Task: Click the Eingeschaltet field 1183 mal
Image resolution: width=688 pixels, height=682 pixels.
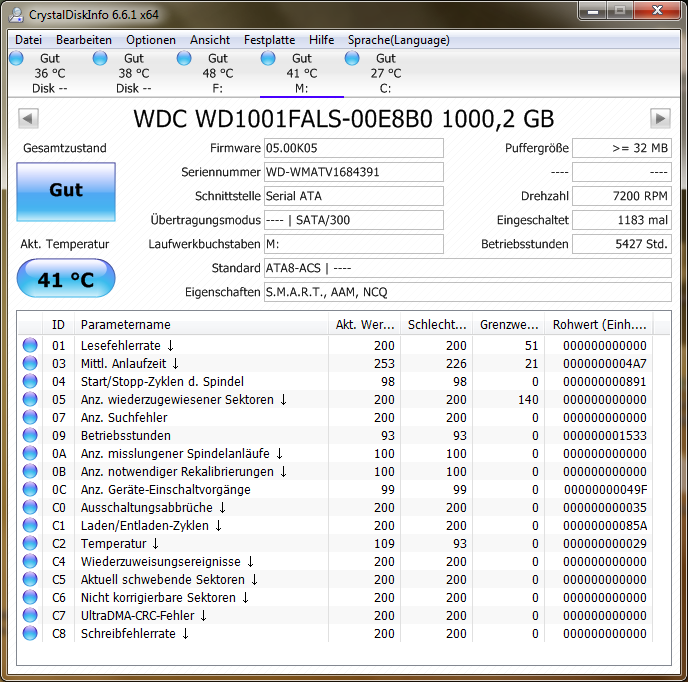Action: coord(622,220)
